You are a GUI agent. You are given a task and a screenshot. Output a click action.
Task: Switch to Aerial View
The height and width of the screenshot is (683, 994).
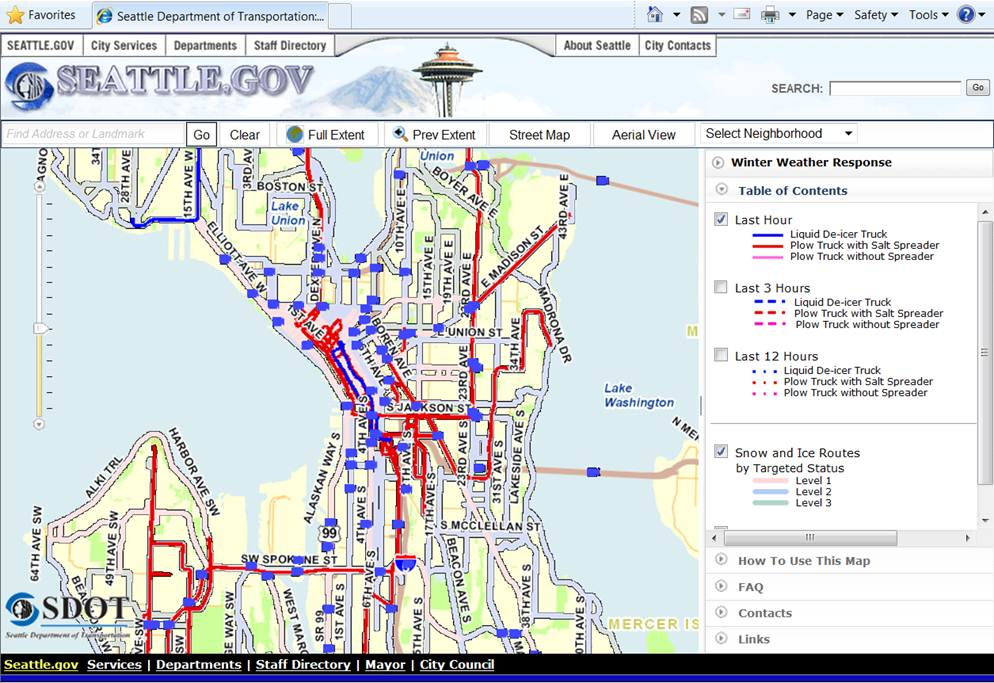pos(644,133)
